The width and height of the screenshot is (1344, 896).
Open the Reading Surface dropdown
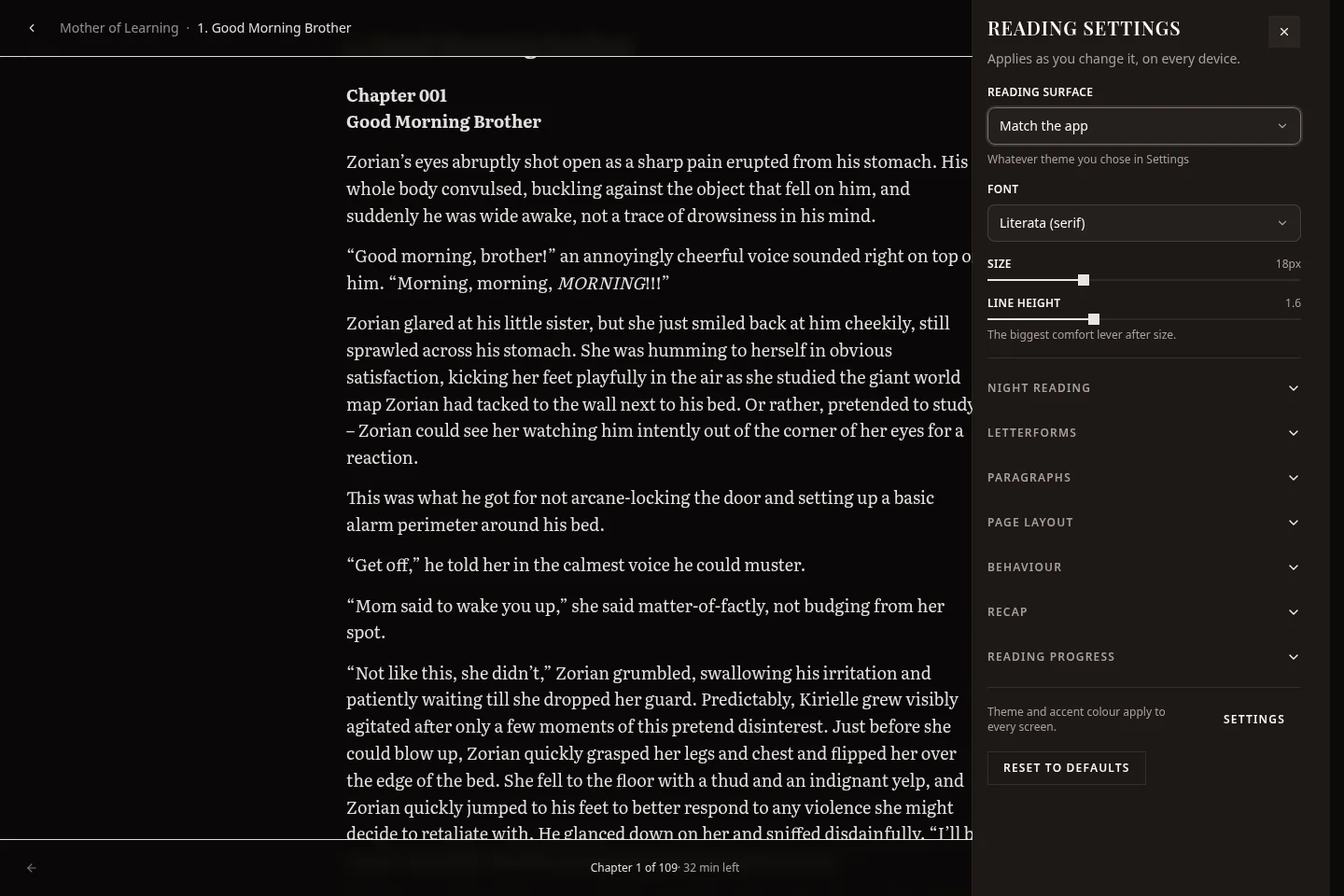point(1144,126)
